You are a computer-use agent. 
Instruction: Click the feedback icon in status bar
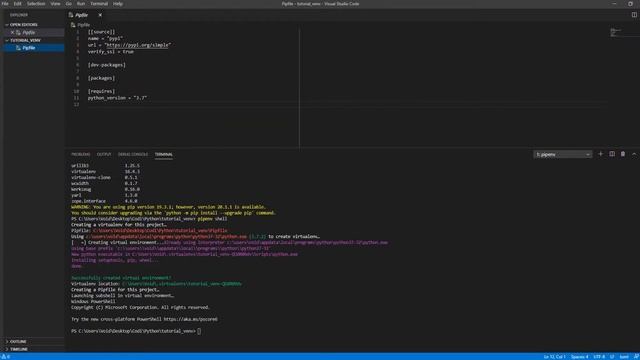[x=636, y=357]
